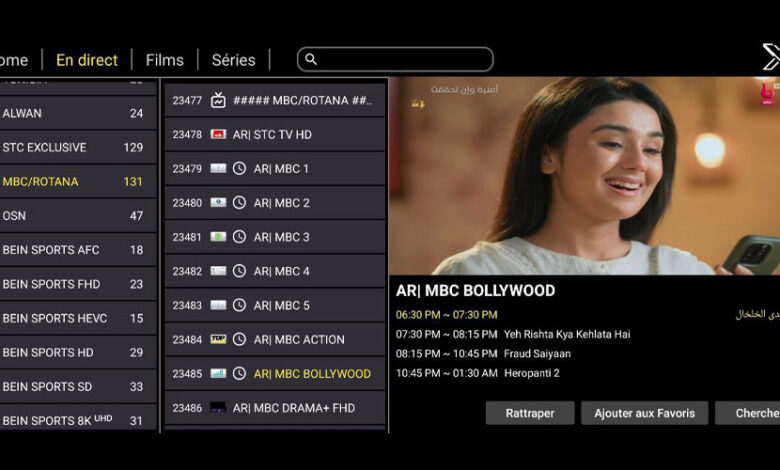
Task: Click the MBC DRAMA+ FHD channel logo
Action: (218, 408)
